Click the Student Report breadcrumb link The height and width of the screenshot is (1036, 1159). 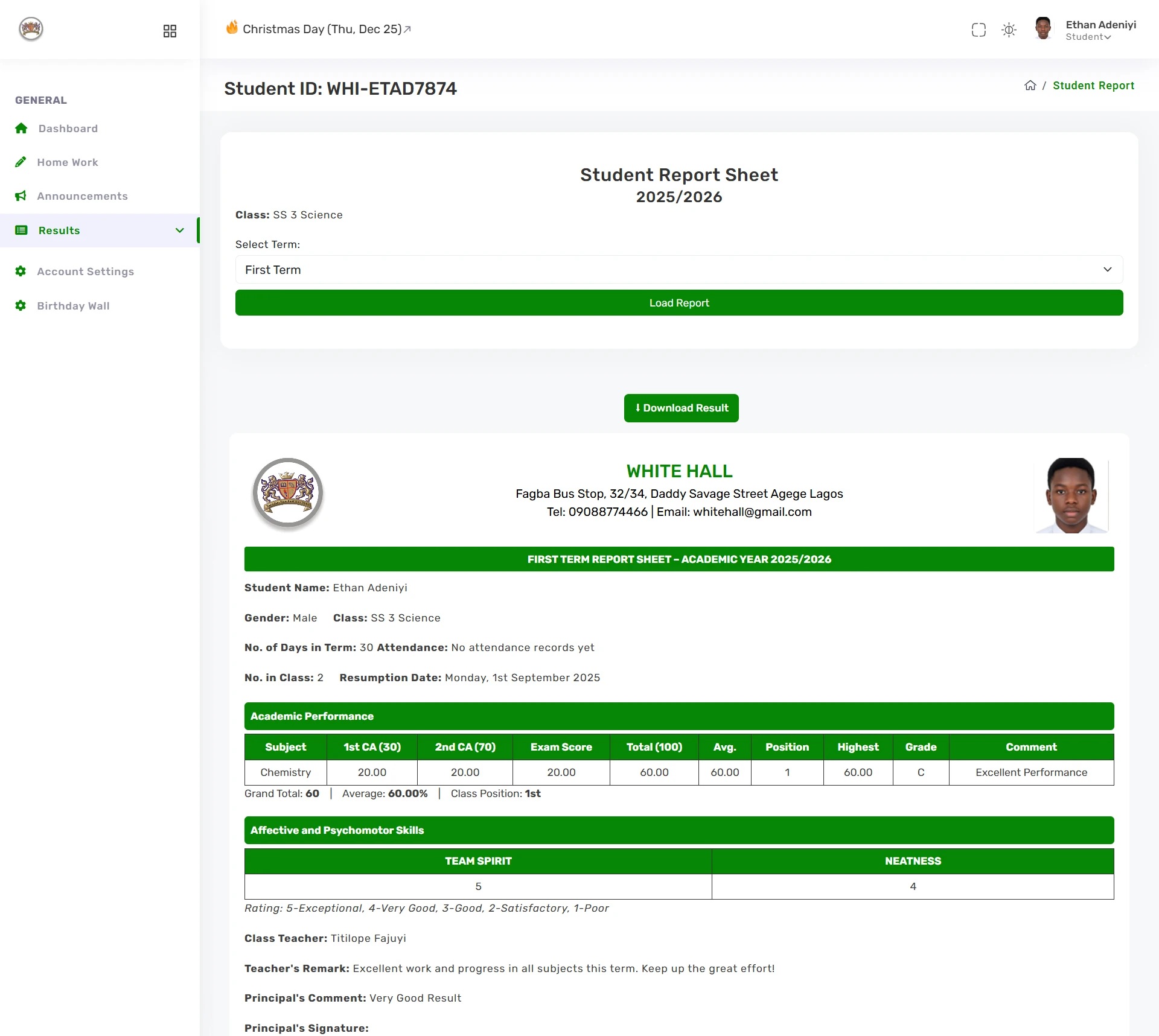point(1093,86)
